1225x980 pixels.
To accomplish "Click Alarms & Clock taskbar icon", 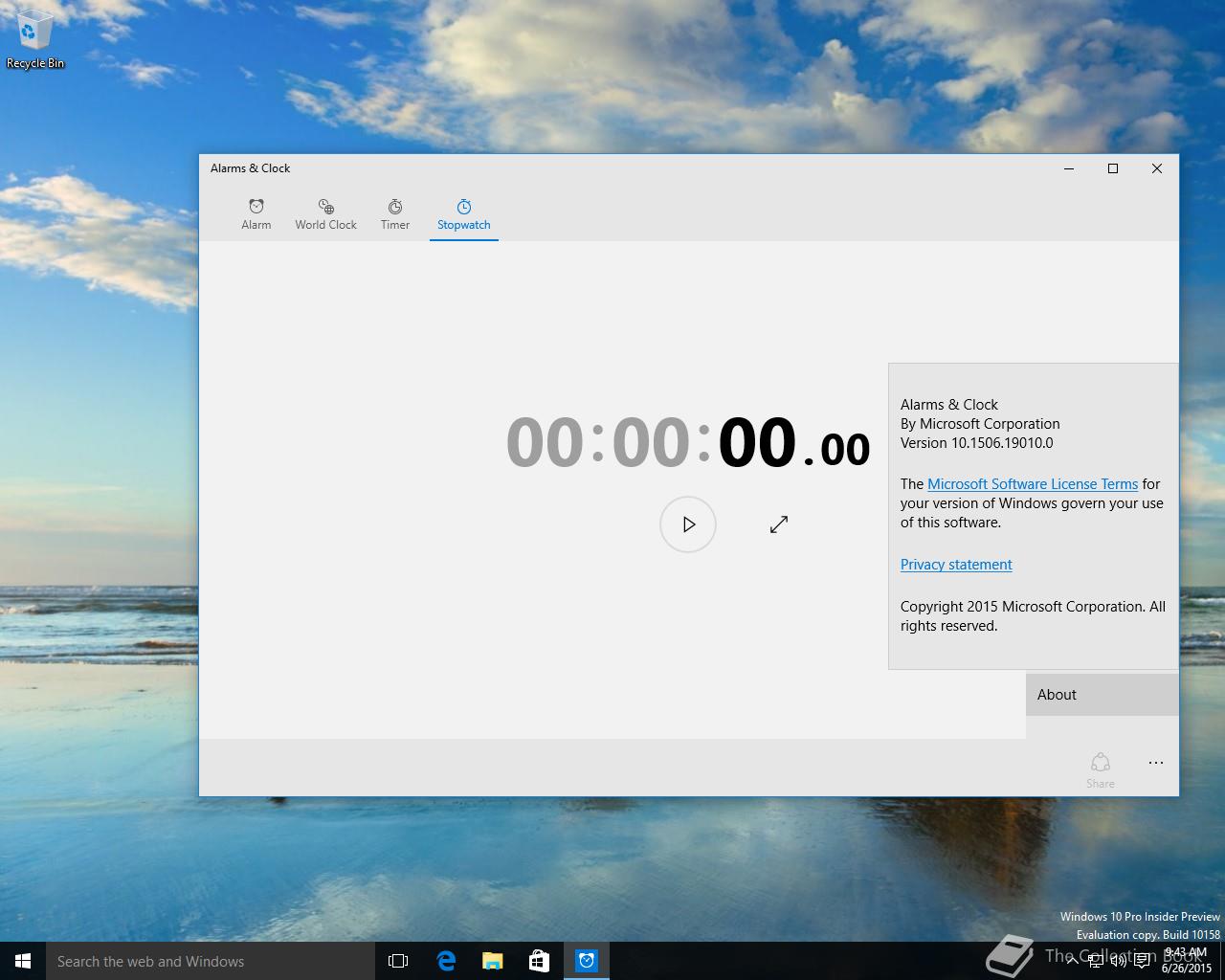I will [587, 961].
